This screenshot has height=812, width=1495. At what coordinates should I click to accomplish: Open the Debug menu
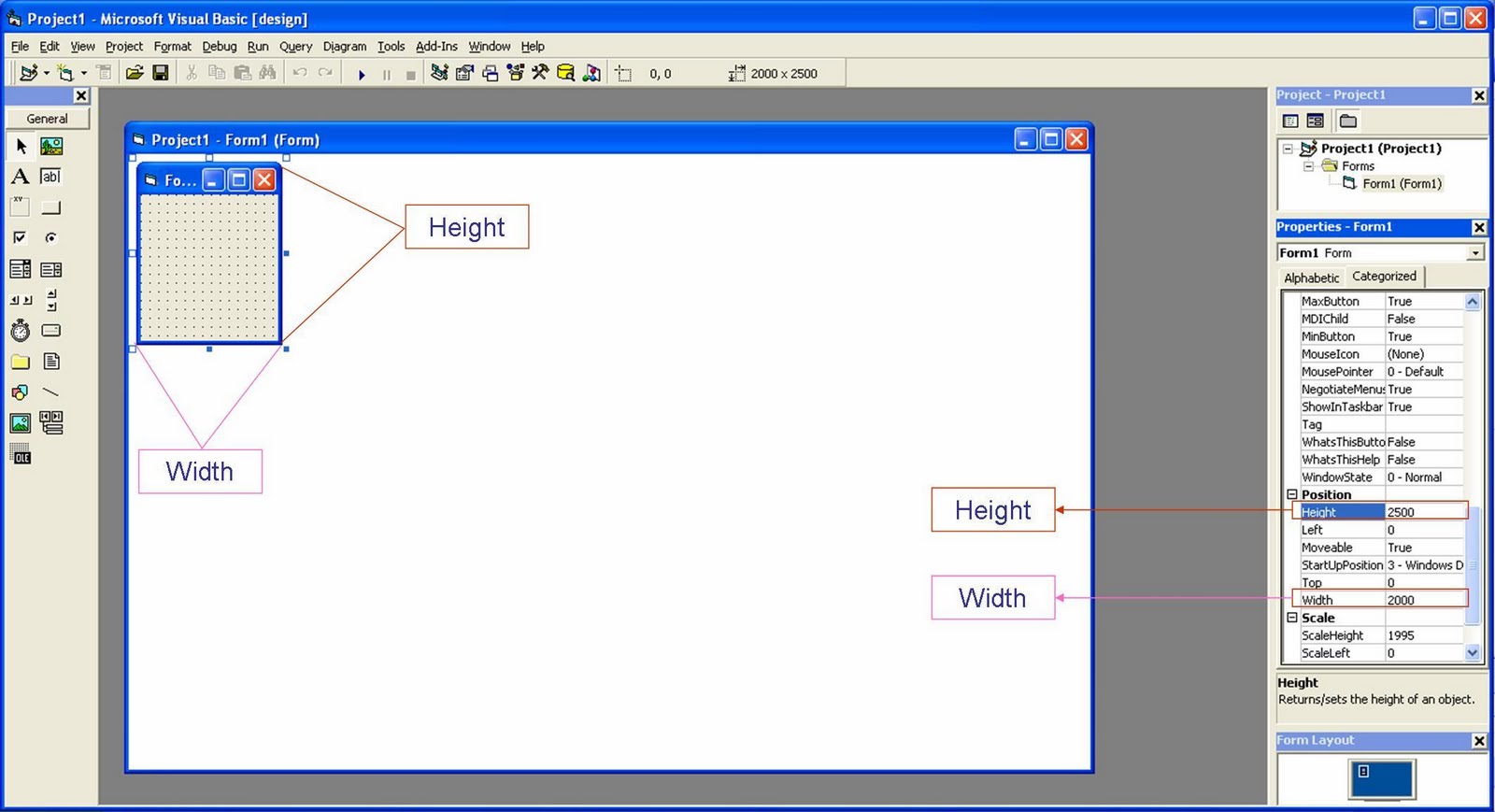point(220,46)
